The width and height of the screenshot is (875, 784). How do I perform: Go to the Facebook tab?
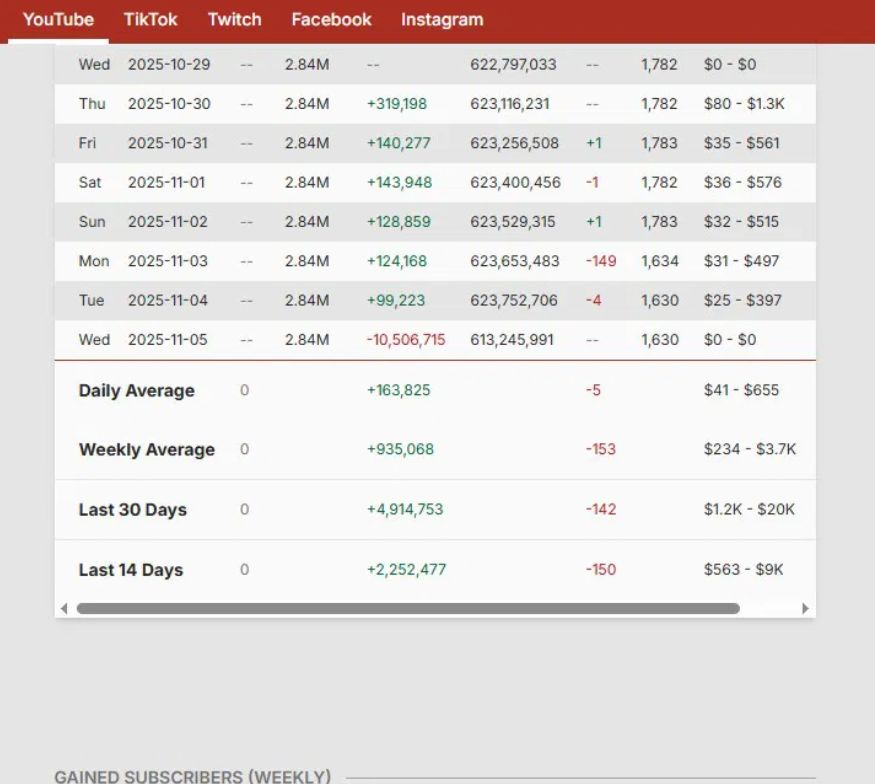(x=331, y=20)
